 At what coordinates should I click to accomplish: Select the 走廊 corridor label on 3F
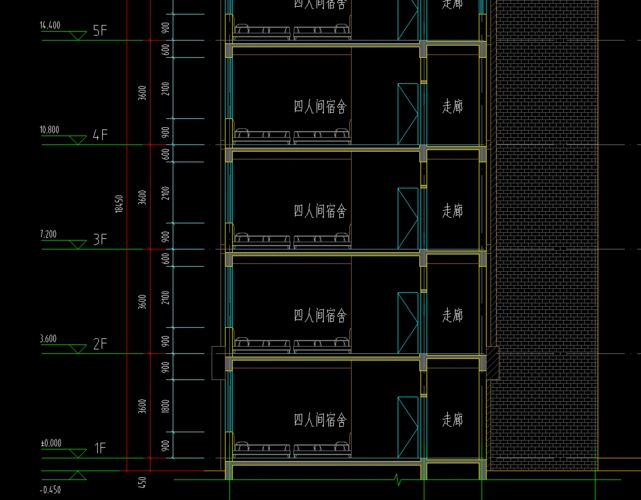point(452,211)
